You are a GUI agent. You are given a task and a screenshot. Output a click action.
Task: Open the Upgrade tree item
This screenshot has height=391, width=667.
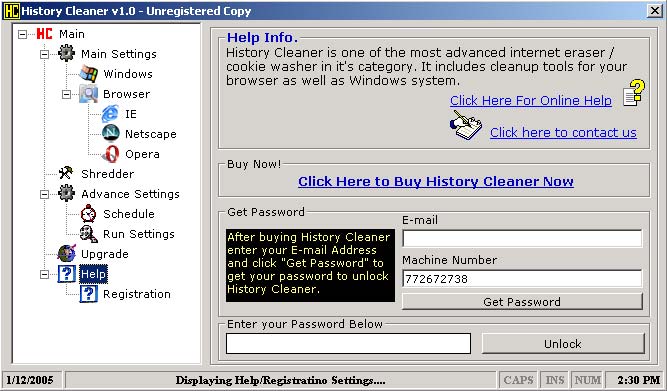point(105,254)
